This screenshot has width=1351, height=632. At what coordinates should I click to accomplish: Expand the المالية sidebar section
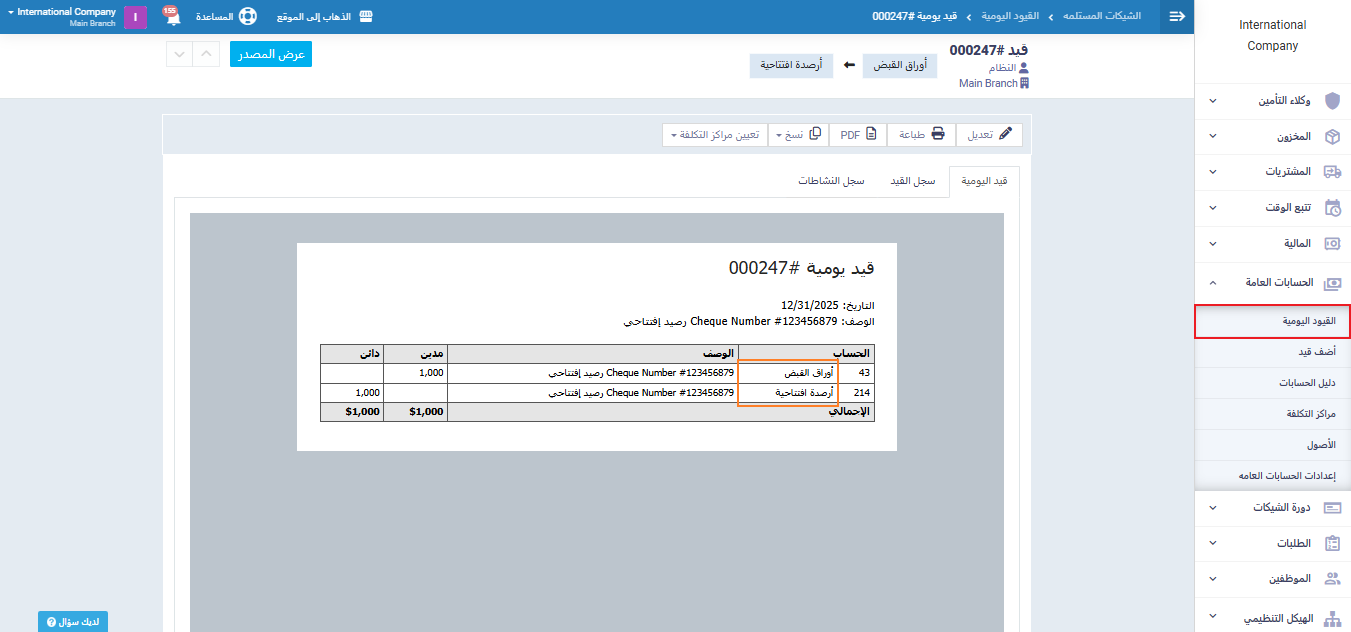point(1272,244)
